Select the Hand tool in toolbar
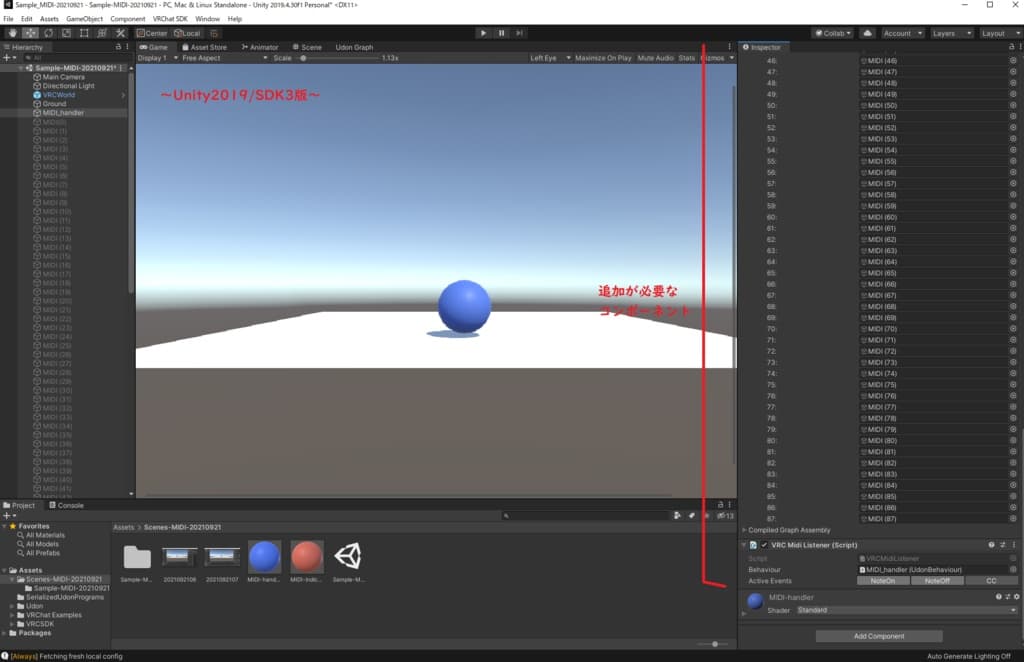This screenshot has height=662, width=1024. coord(11,33)
